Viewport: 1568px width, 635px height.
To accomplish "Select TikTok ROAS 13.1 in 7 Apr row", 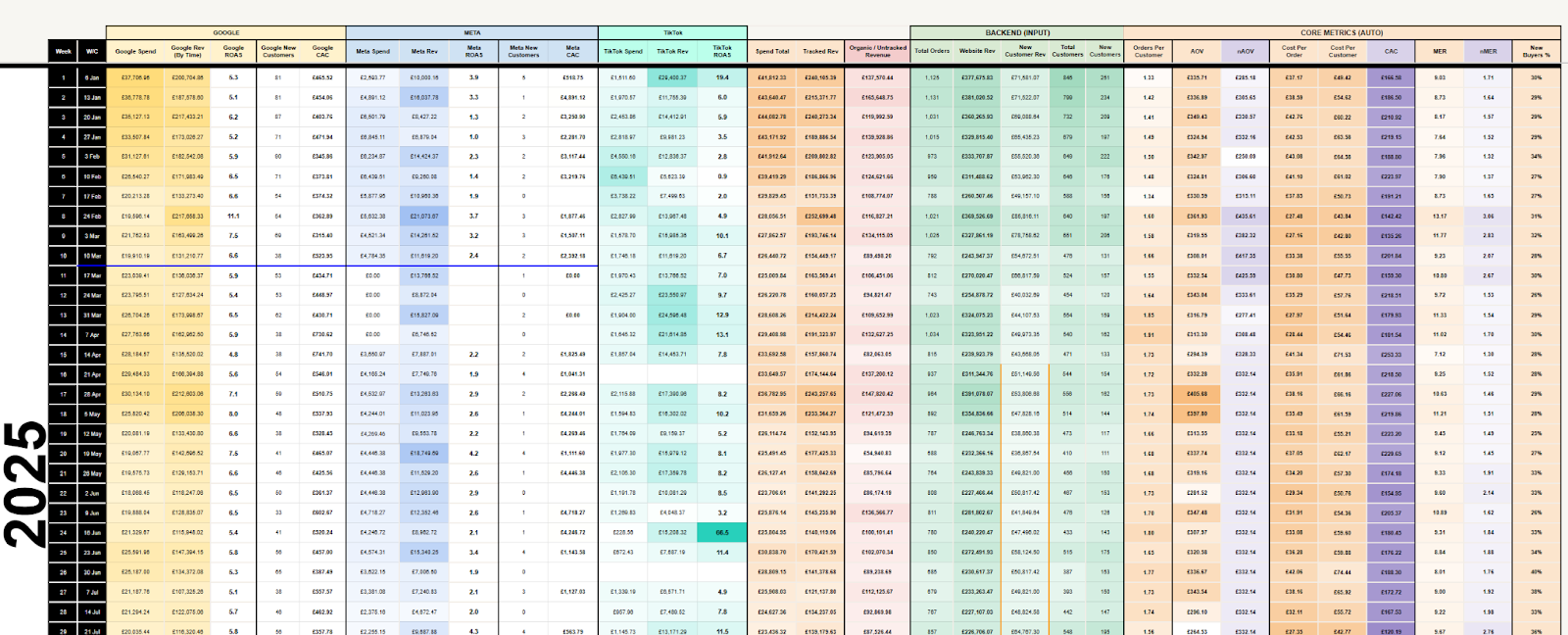I will click(722, 335).
